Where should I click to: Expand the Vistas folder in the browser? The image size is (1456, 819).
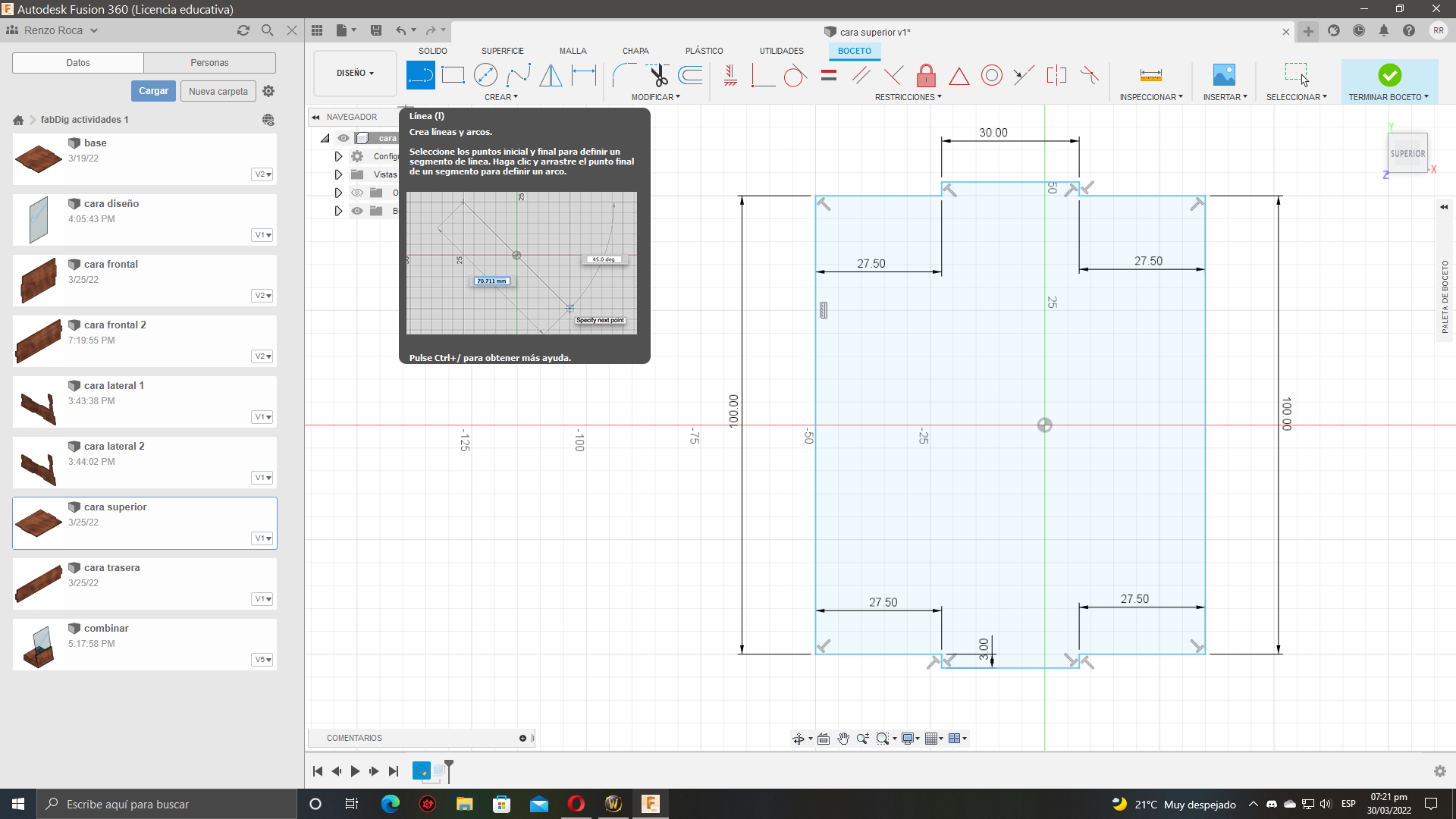[338, 174]
